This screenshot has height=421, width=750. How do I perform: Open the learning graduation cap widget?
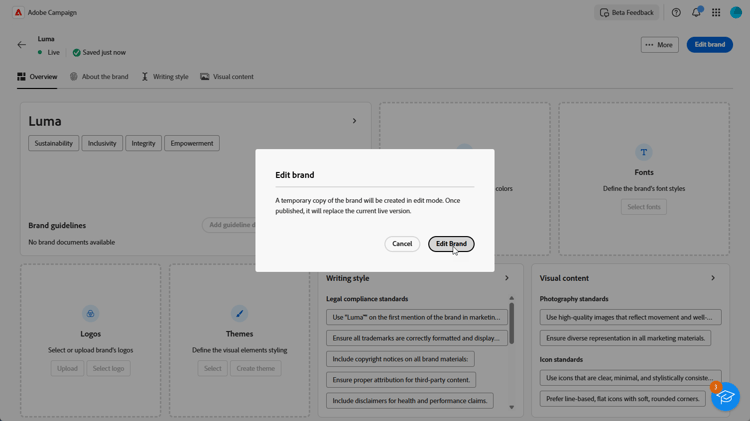[x=725, y=396]
